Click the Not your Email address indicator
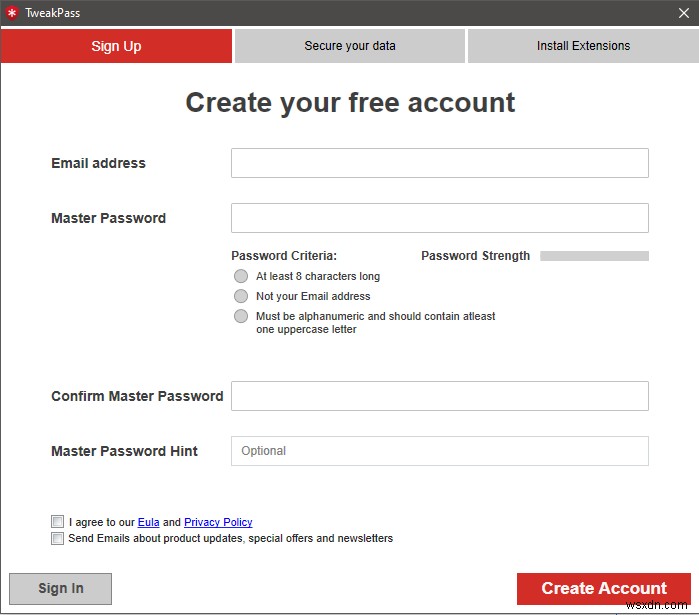The image size is (699, 615). coord(241,296)
